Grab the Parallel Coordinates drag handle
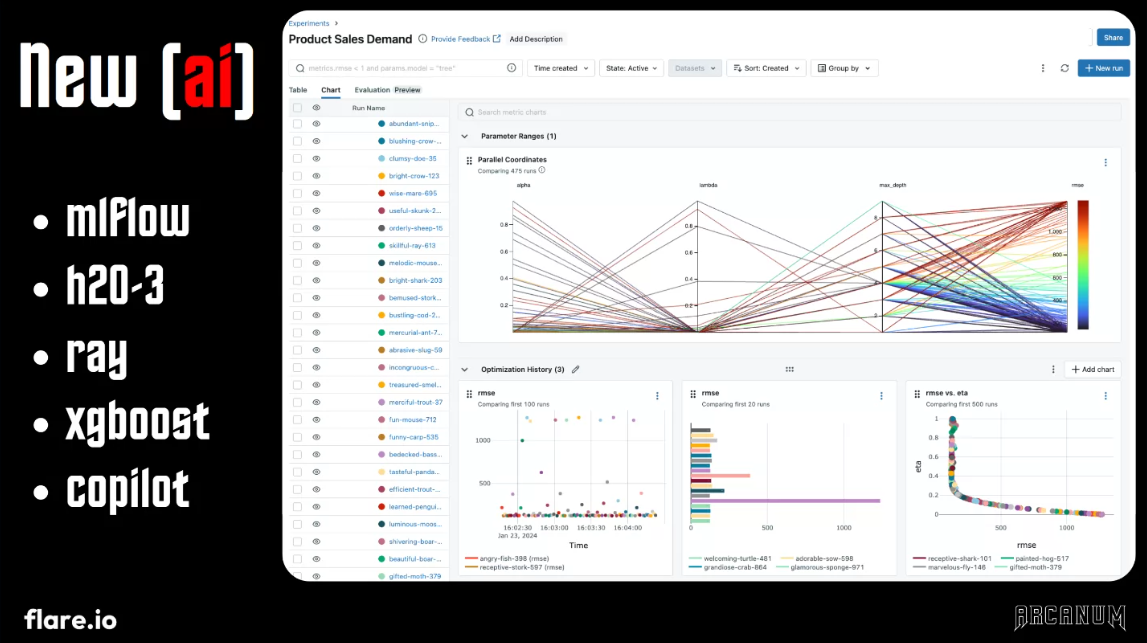1147x643 pixels. pyautogui.click(x=469, y=161)
